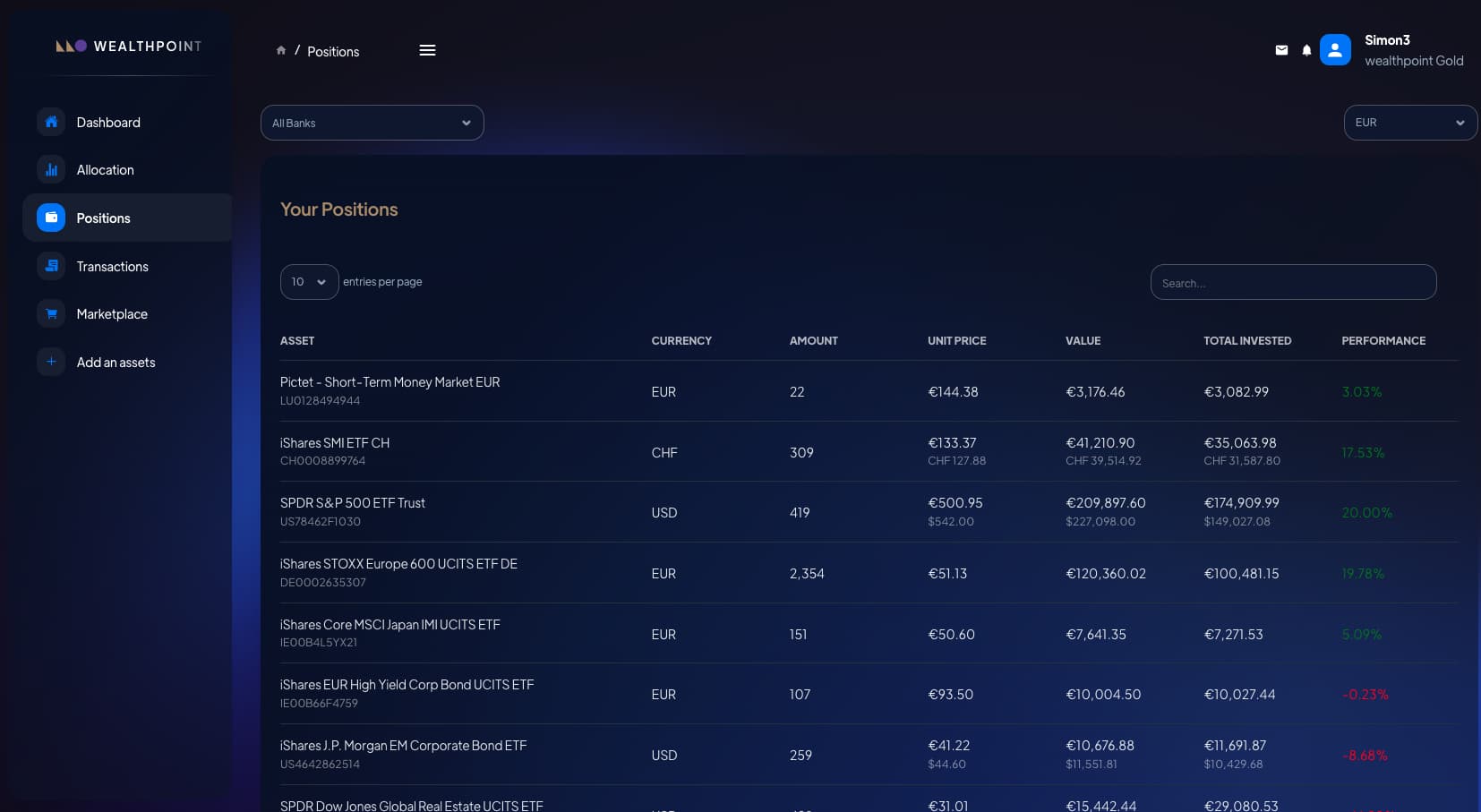Click the plus icon for Add an assets
The image size is (1481, 812).
[x=51, y=362]
